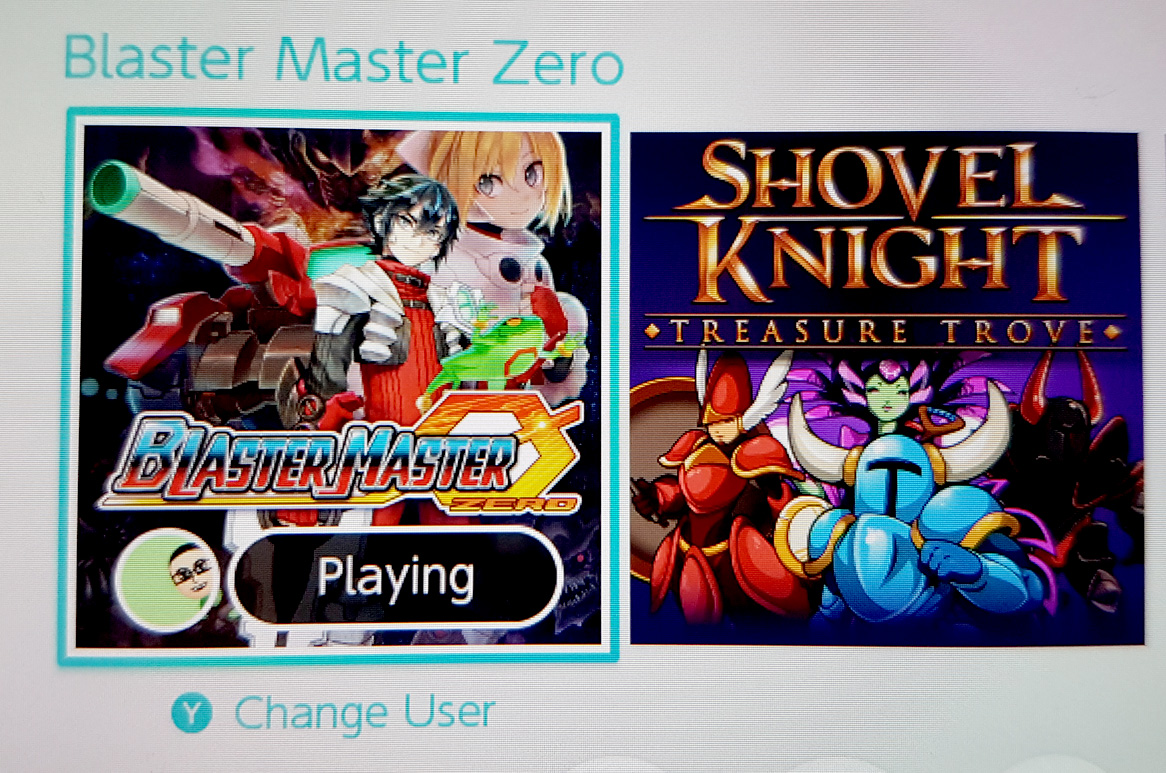Click the Blaster Master Zero heading text
Image resolution: width=1166 pixels, height=773 pixels.
tap(343, 59)
